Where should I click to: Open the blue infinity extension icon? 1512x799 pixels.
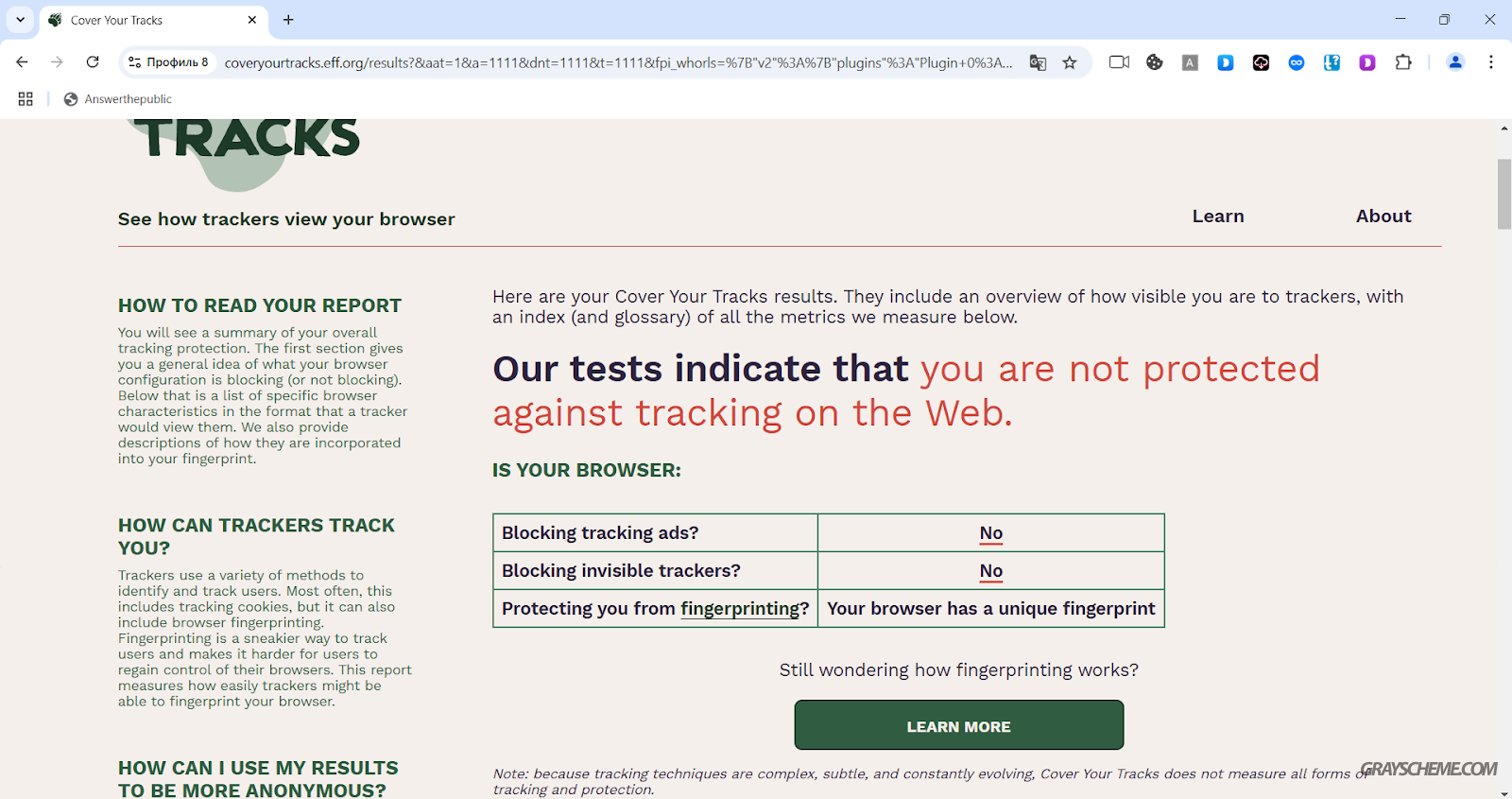(x=1297, y=62)
